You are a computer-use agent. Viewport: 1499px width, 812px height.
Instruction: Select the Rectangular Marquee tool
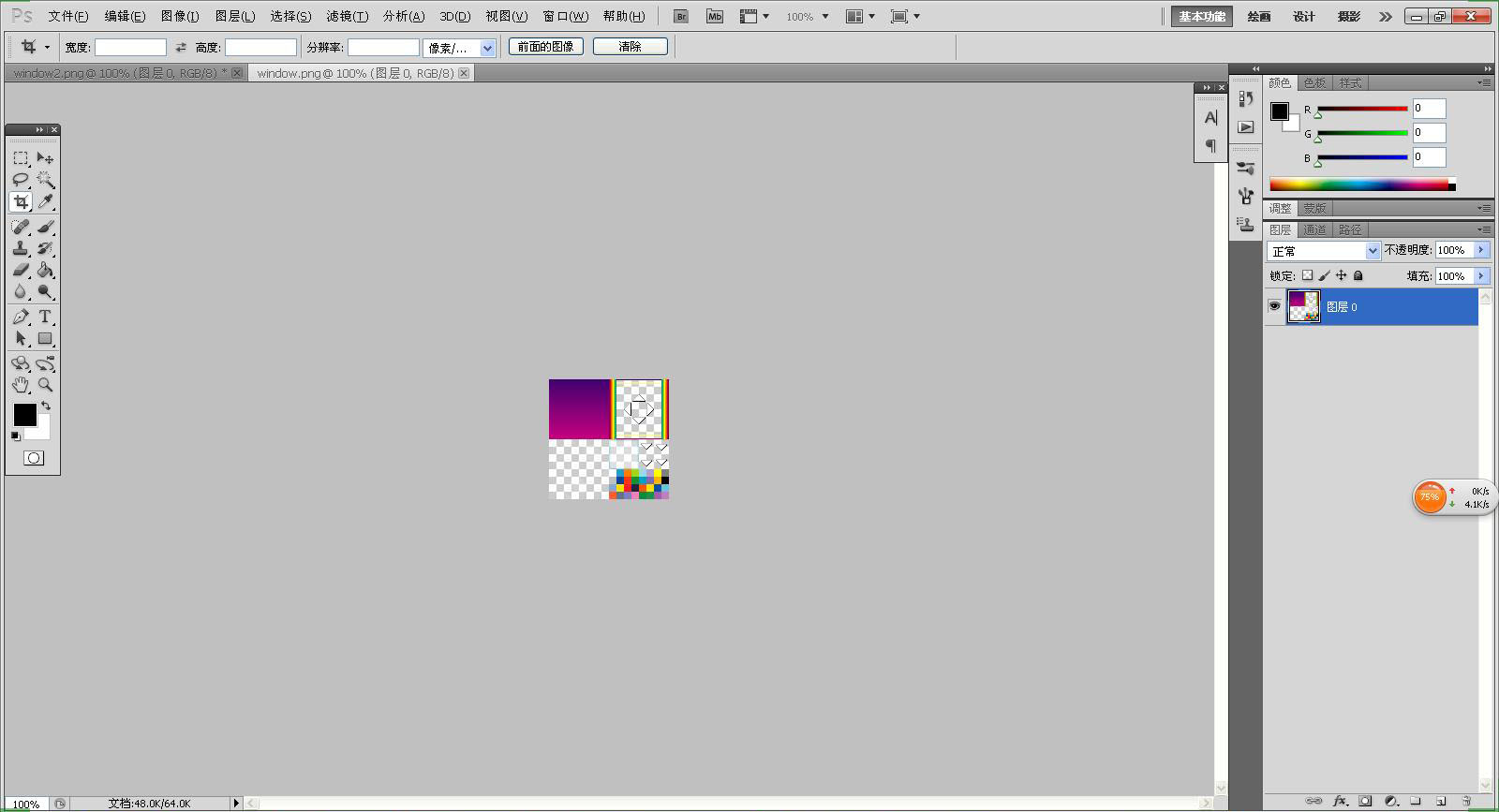(21, 158)
